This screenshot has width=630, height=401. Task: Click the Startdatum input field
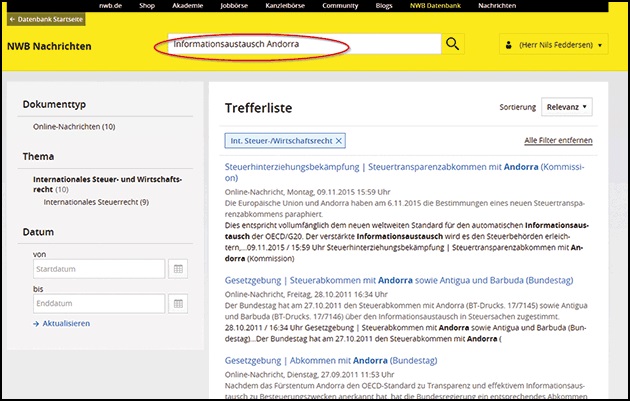pyautogui.click(x=98, y=268)
